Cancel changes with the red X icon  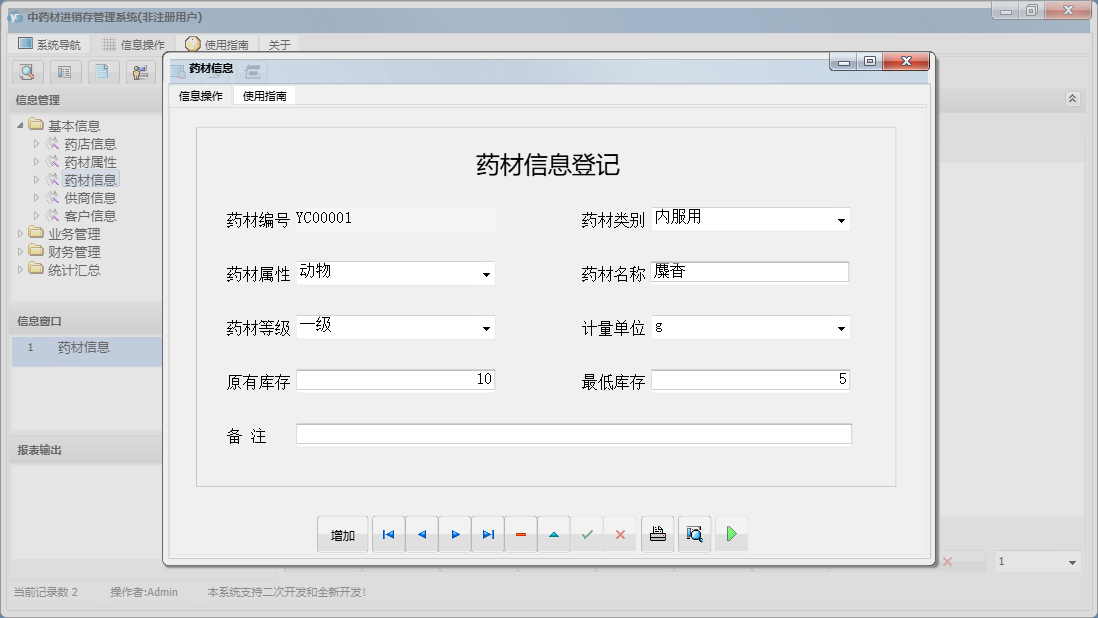pyautogui.click(x=620, y=534)
